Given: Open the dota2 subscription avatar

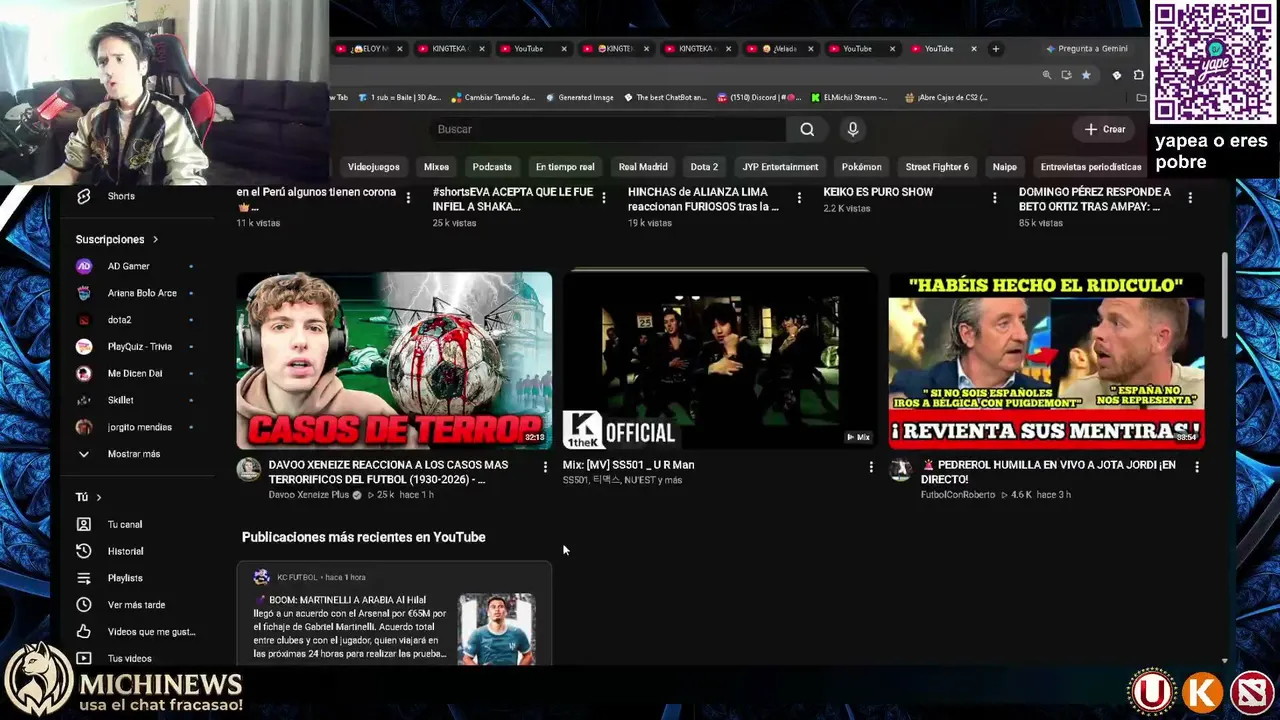Looking at the screenshot, I should (x=84, y=320).
